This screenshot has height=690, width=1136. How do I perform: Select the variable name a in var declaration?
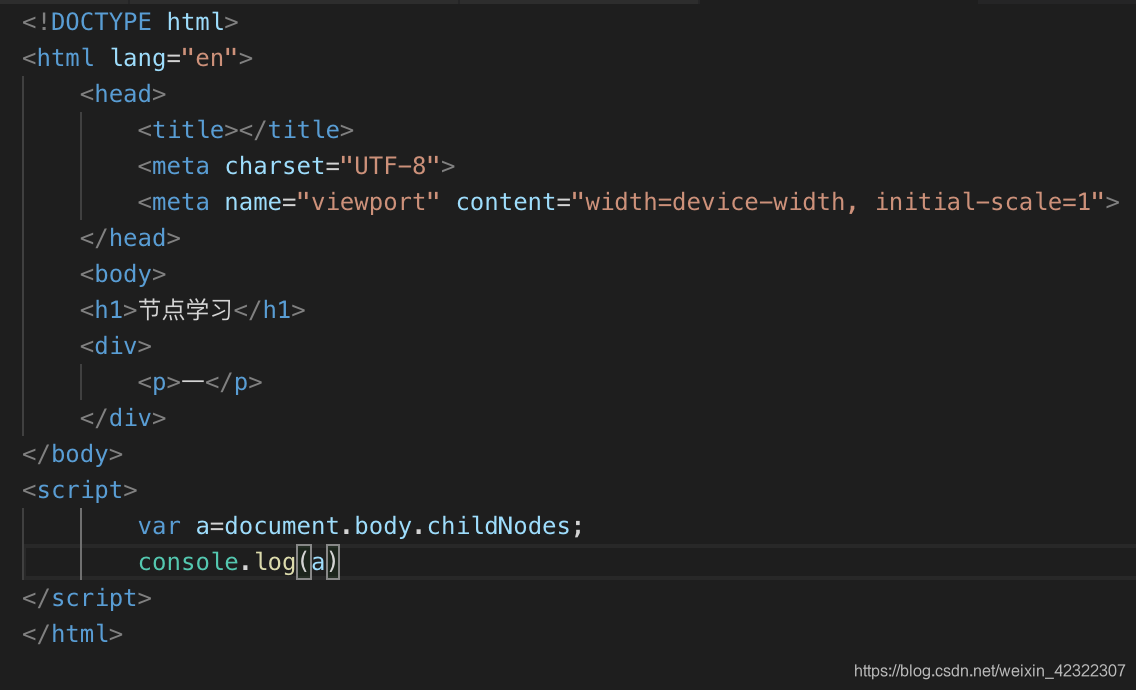(204, 525)
